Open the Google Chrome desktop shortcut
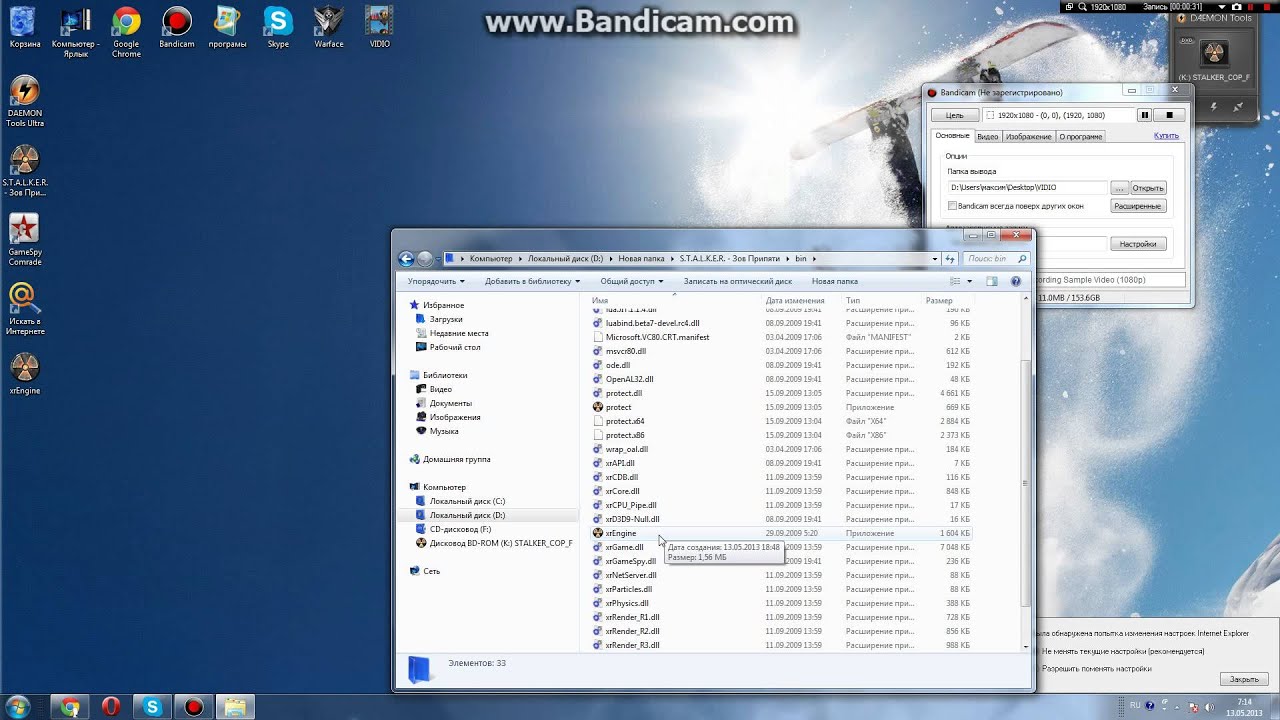 point(126,30)
